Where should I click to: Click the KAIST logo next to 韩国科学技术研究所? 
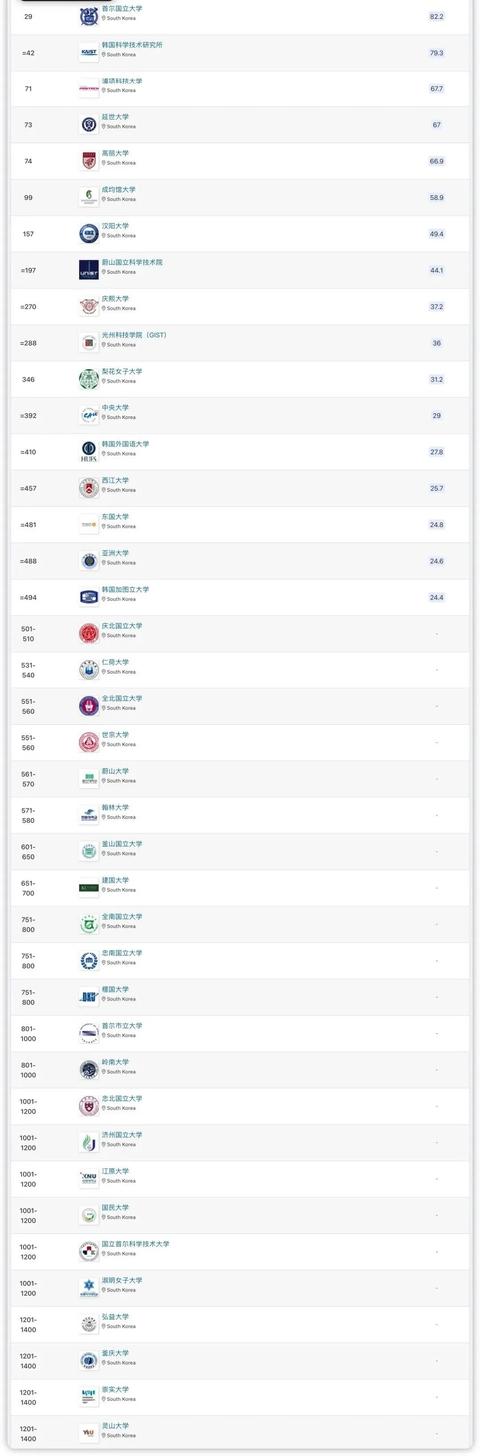[89, 52]
